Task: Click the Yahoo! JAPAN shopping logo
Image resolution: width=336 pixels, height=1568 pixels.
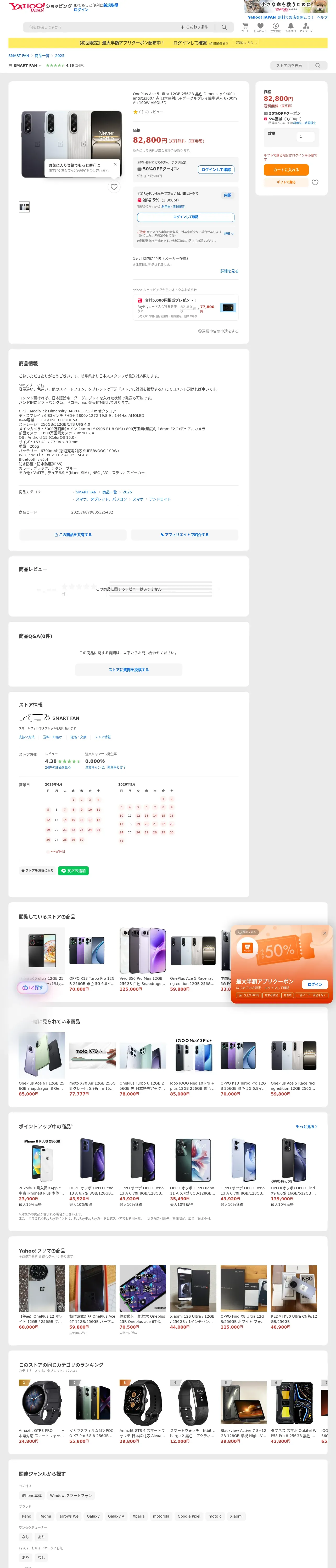Action: pyautogui.click(x=40, y=7)
